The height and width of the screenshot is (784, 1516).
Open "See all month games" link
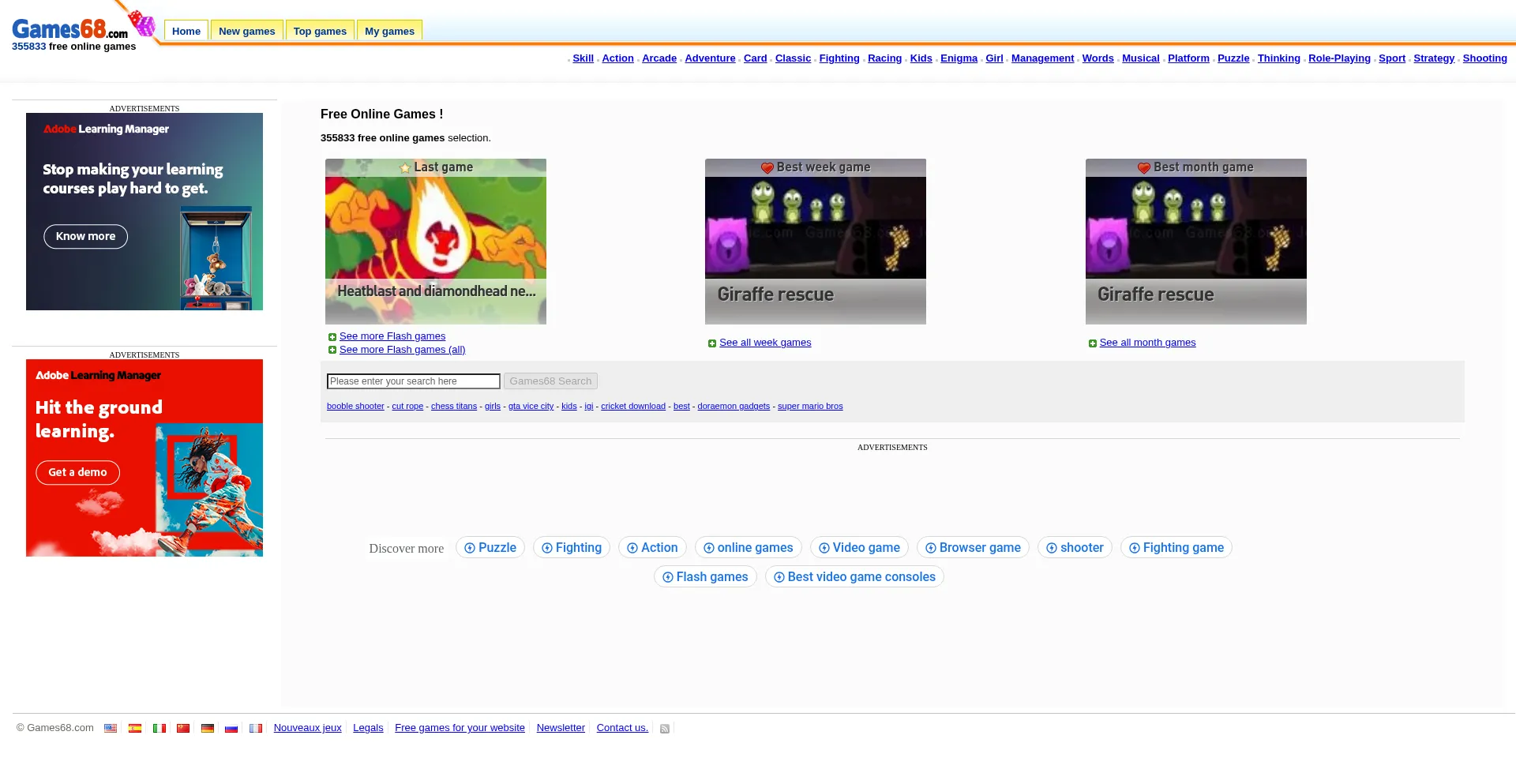pyautogui.click(x=1147, y=343)
